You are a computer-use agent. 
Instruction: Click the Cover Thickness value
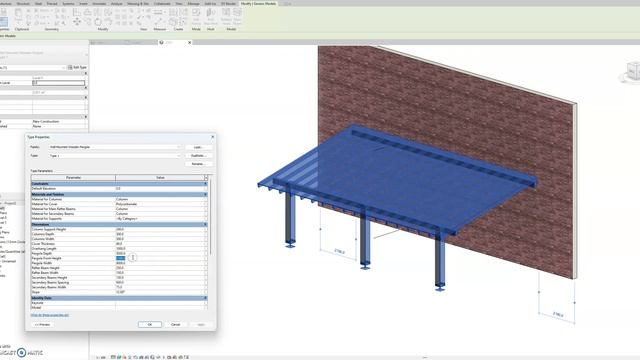tap(159, 244)
